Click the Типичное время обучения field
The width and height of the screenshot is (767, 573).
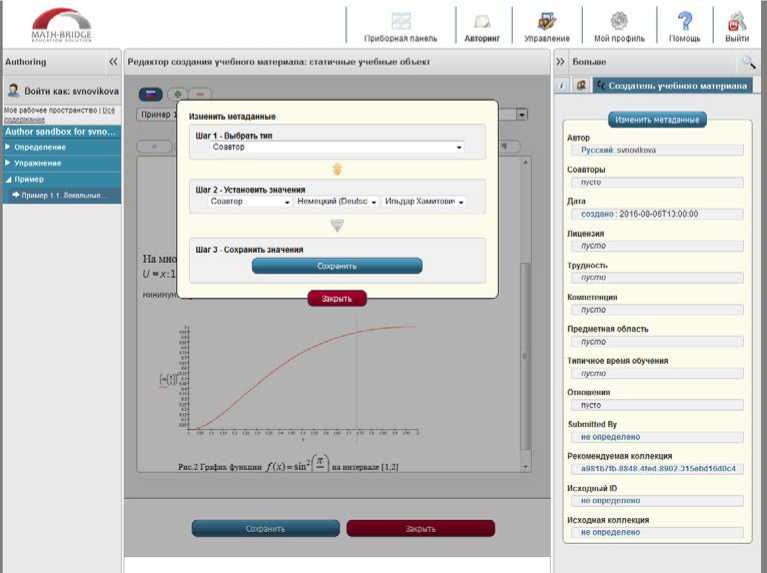[x=657, y=373]
